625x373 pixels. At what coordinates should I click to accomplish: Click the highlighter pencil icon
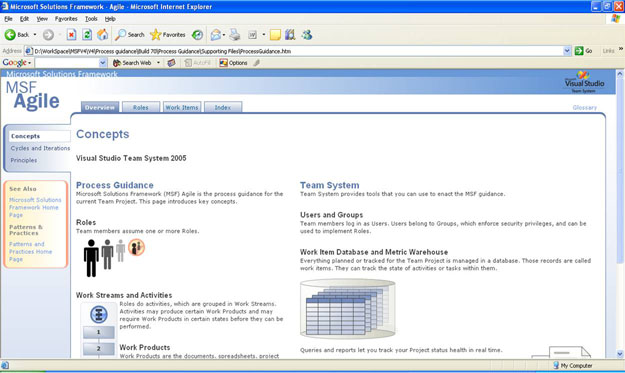257,63
